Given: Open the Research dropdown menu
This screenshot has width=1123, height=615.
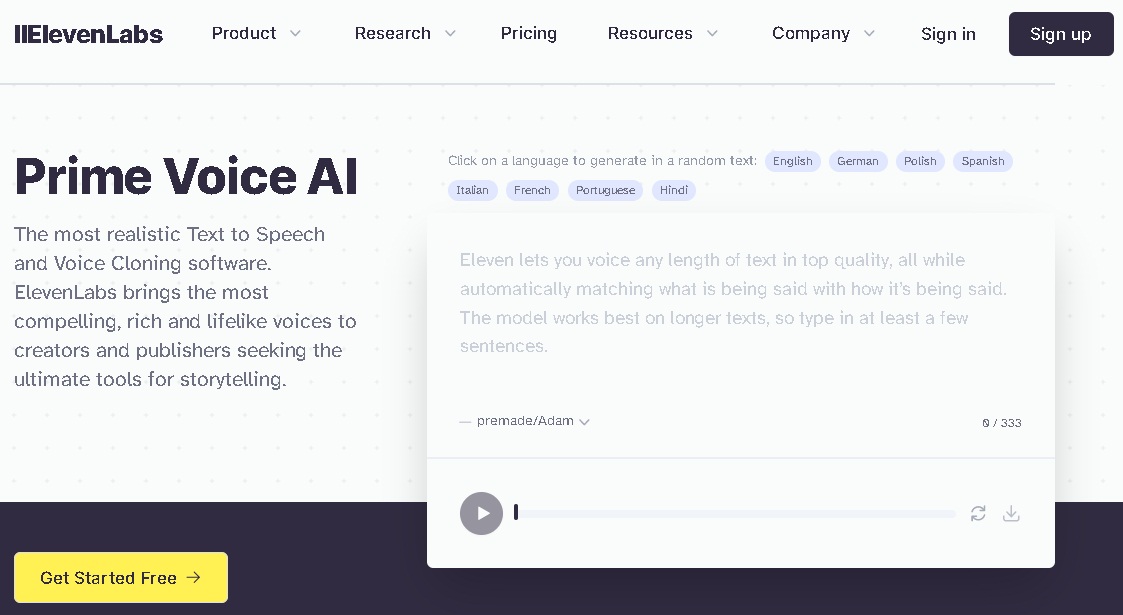Looking at the screenshot, I should [x=405, y=34].
